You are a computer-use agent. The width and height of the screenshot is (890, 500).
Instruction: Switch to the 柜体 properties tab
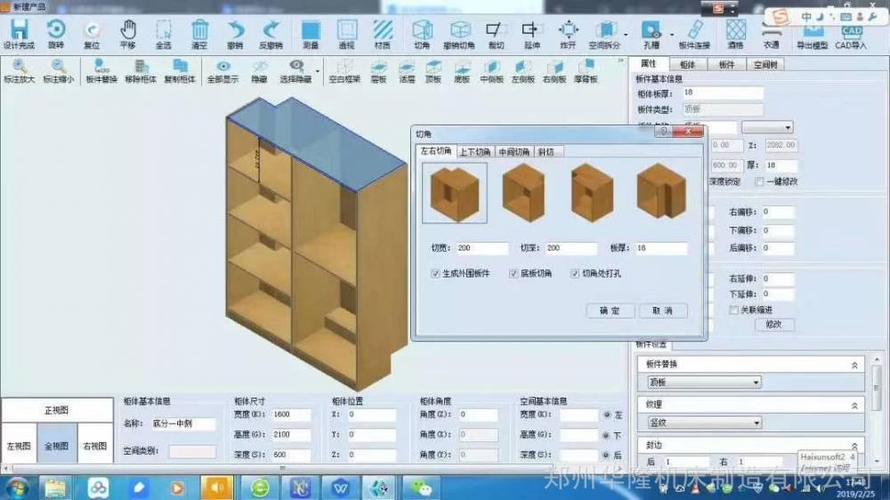(x=688, y=65)
